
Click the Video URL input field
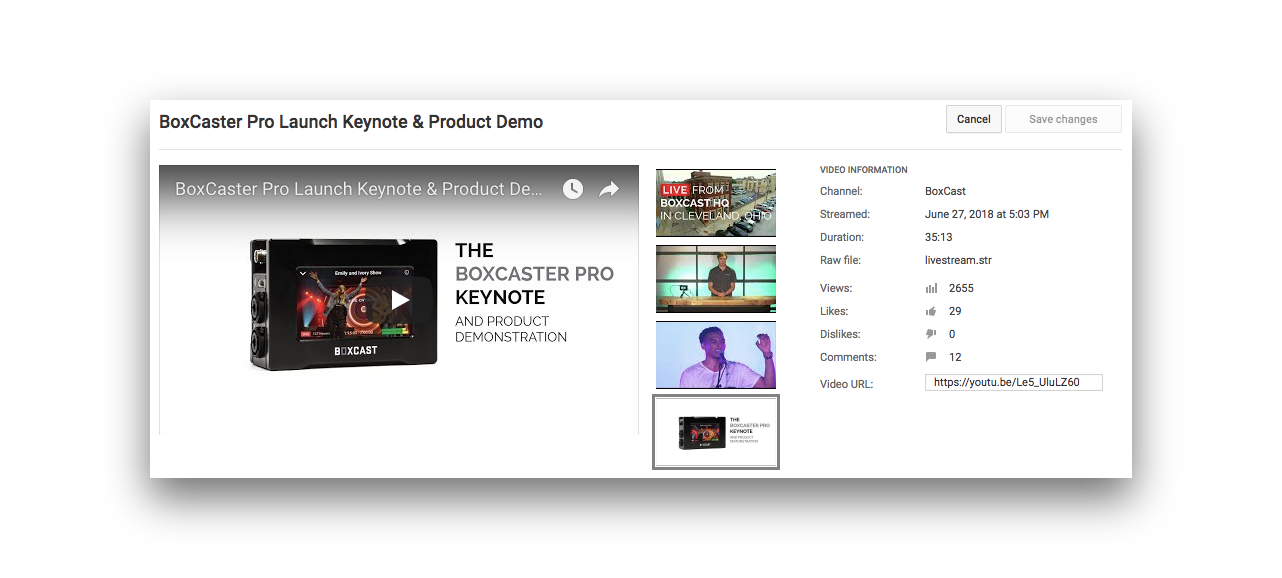1014,382
